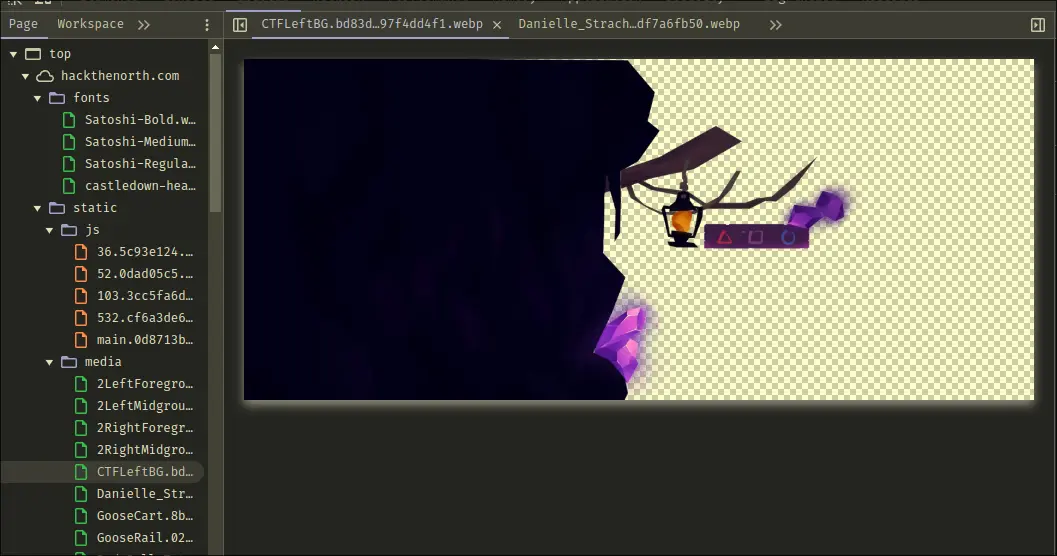1057x556 pixels.
Task: Show overflow list of open file tabs
Action: pos(775,25)
